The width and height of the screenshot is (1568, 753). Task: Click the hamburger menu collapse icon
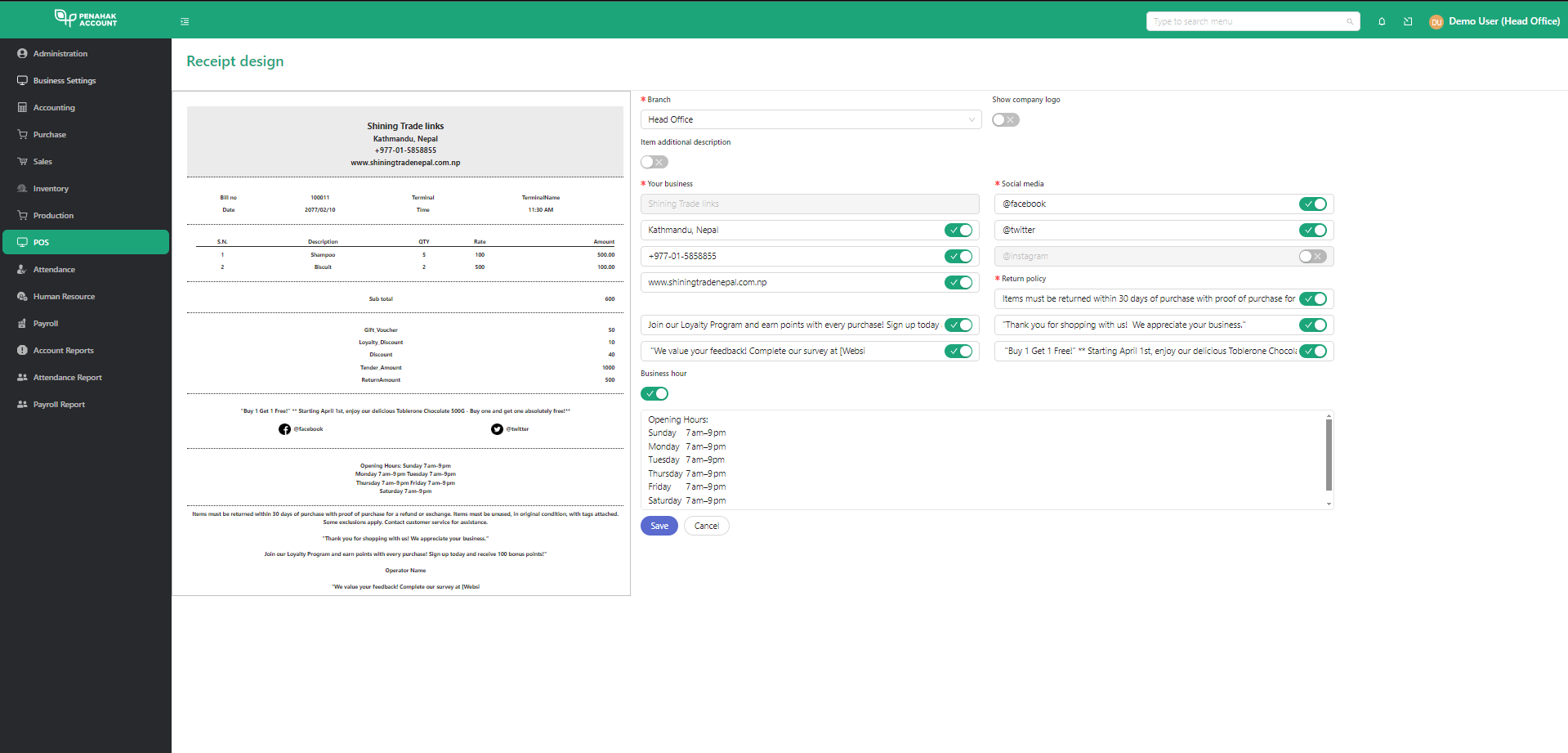(185, 22)
